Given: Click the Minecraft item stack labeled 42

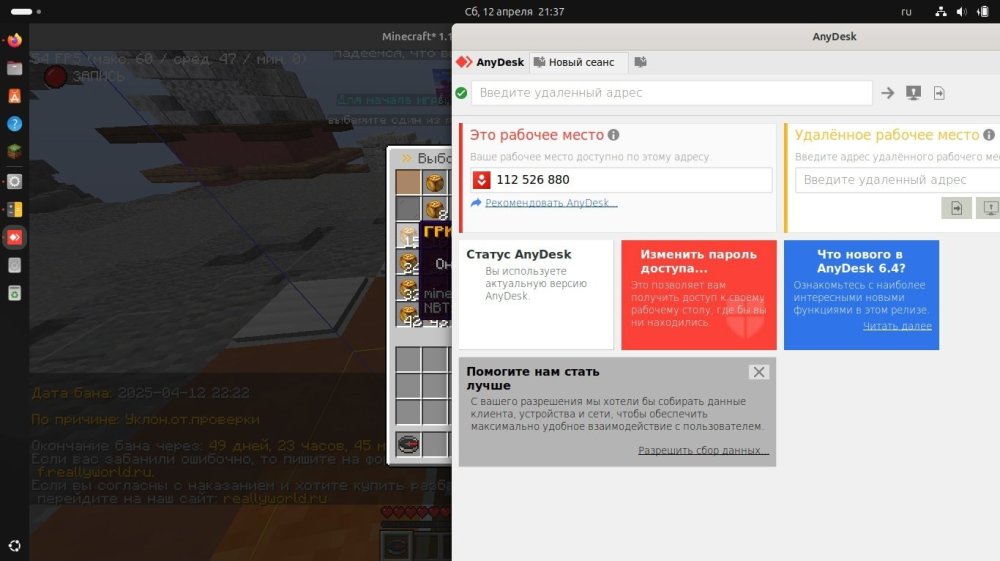Looking at the screenshot, I should click(408, 315).
